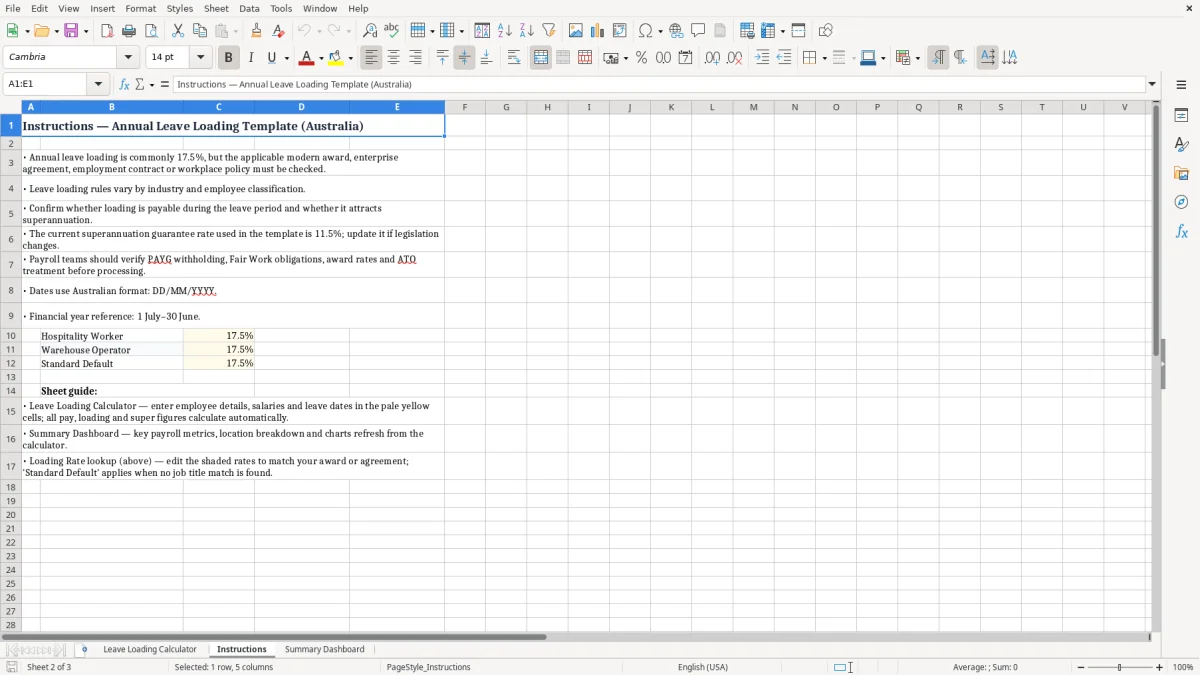Click the Print icon
Screen dimensions: 1200x675
129,31
